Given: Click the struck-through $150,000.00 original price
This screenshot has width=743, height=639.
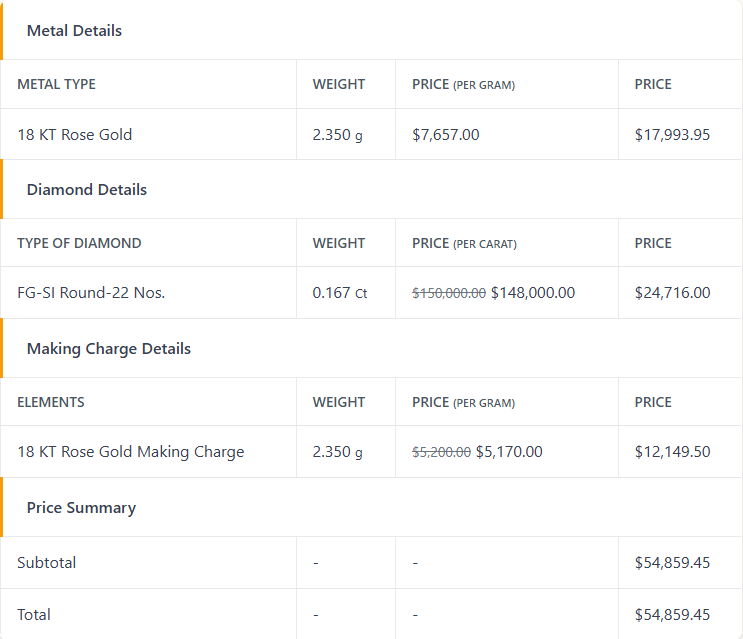Looking at the screenshot, I should (x=449, y=293).
